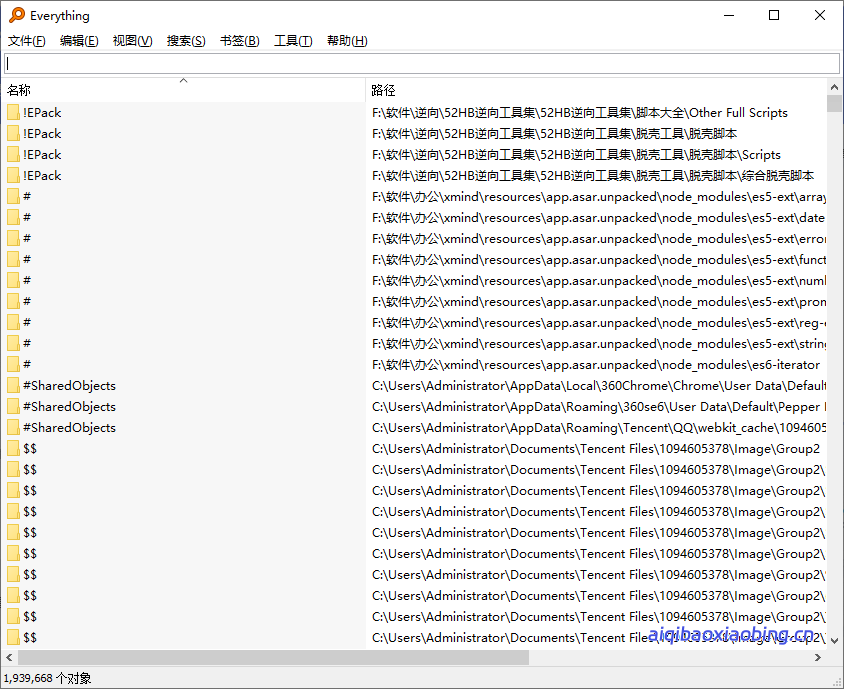Viewport: 844px width, 689px height.
Task: Focus the search input box
Action: [x=422, y=64]
